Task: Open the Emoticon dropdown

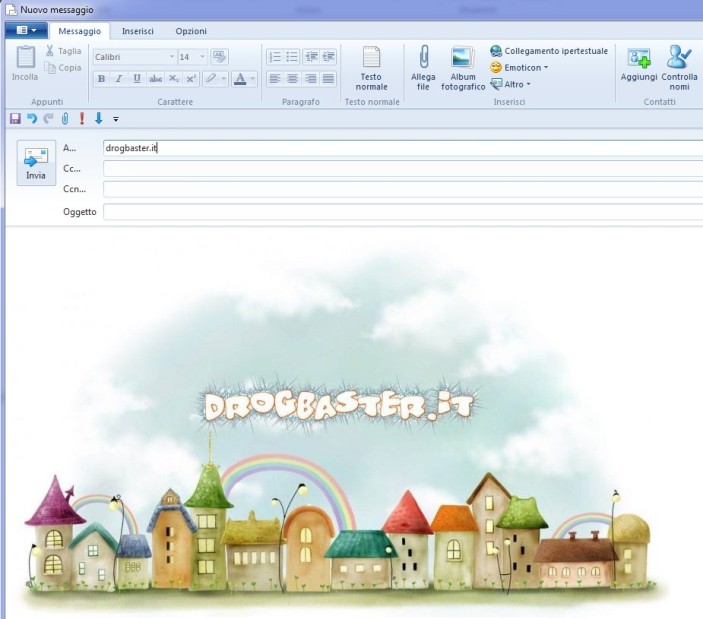Action: pos(519,68)
